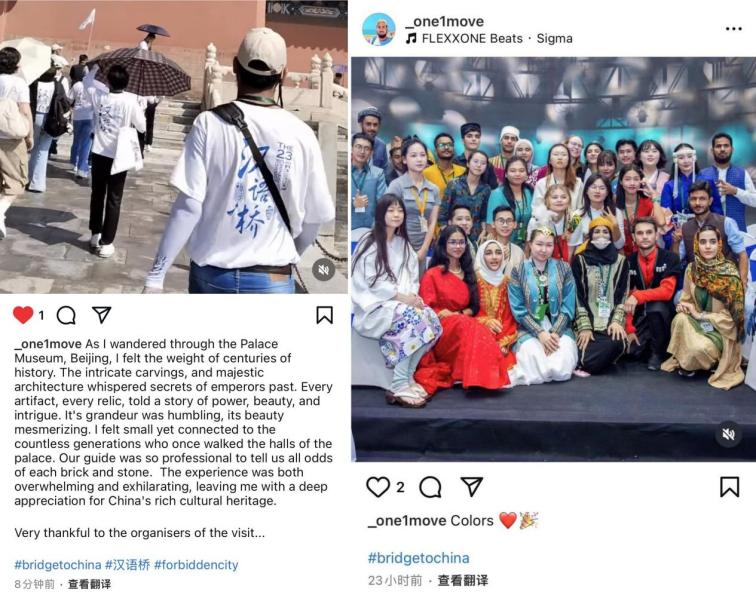This screenshot has height=592, width=756.
Task: Open comments on the Colors post
Action: (x=431, y=487)
